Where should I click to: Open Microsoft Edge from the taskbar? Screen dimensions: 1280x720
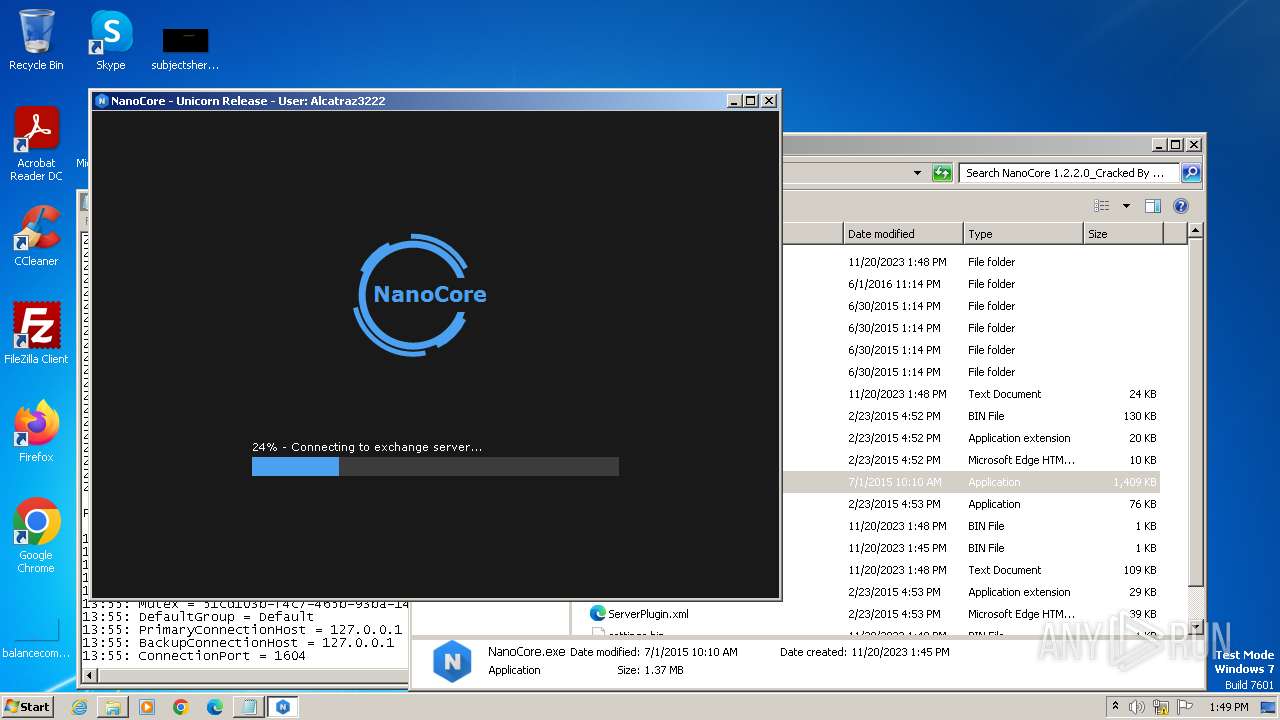[x=215, y=707]
